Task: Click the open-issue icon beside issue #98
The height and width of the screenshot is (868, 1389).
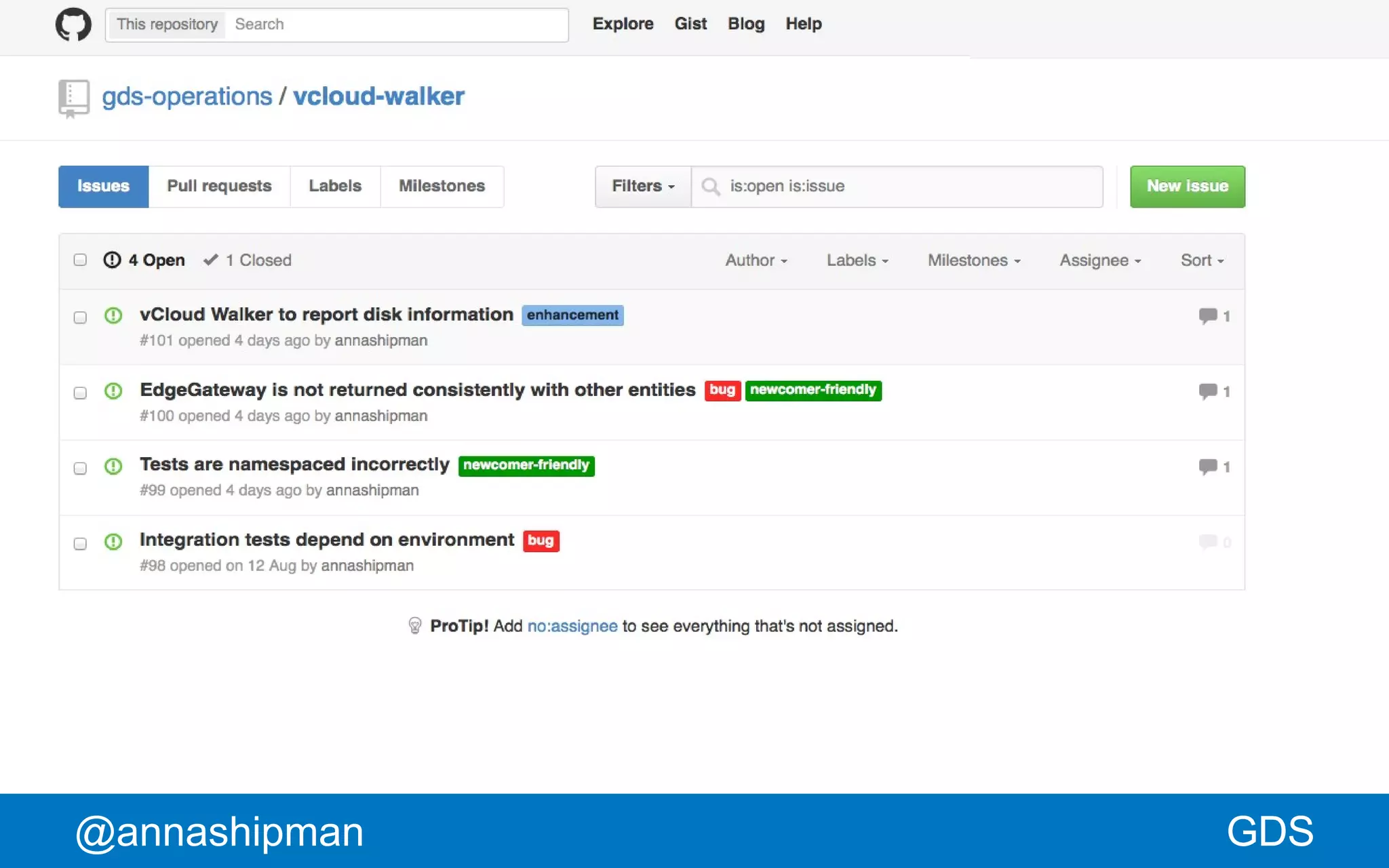Action: [113, 542]
